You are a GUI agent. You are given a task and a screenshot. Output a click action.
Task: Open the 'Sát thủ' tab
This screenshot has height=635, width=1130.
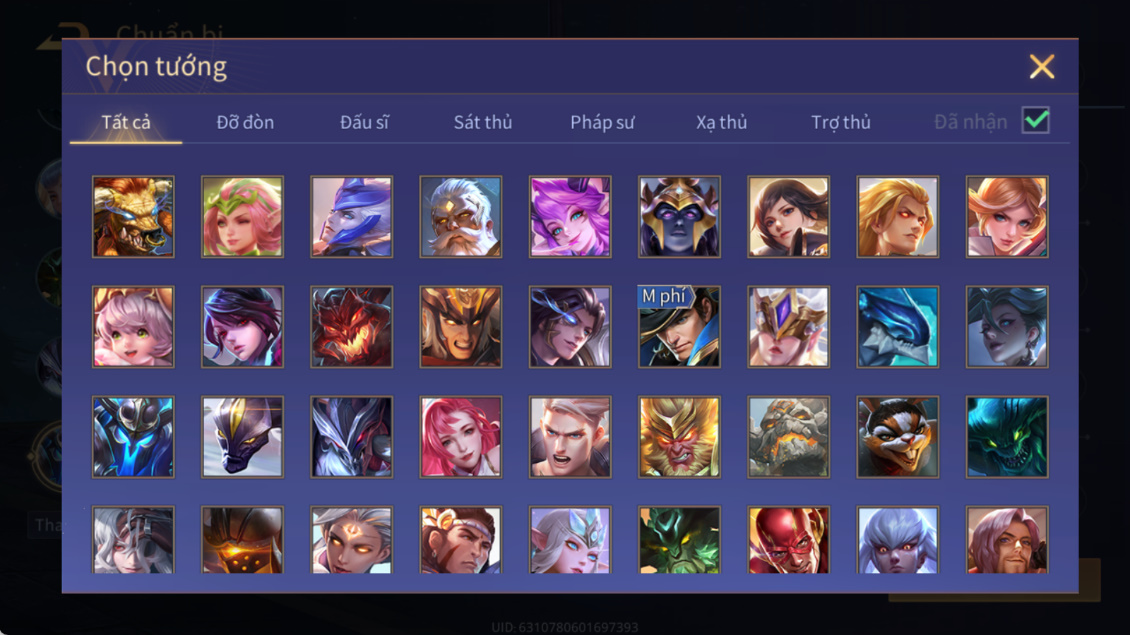point(483,122)
